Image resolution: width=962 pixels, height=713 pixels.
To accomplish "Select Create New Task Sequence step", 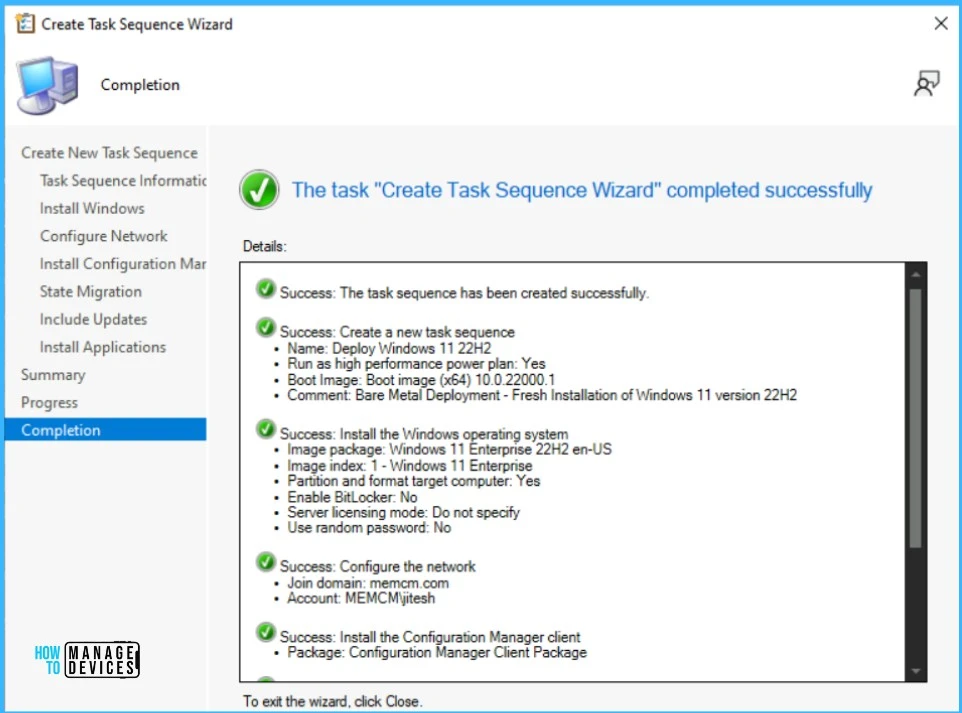I will point(109,153).
